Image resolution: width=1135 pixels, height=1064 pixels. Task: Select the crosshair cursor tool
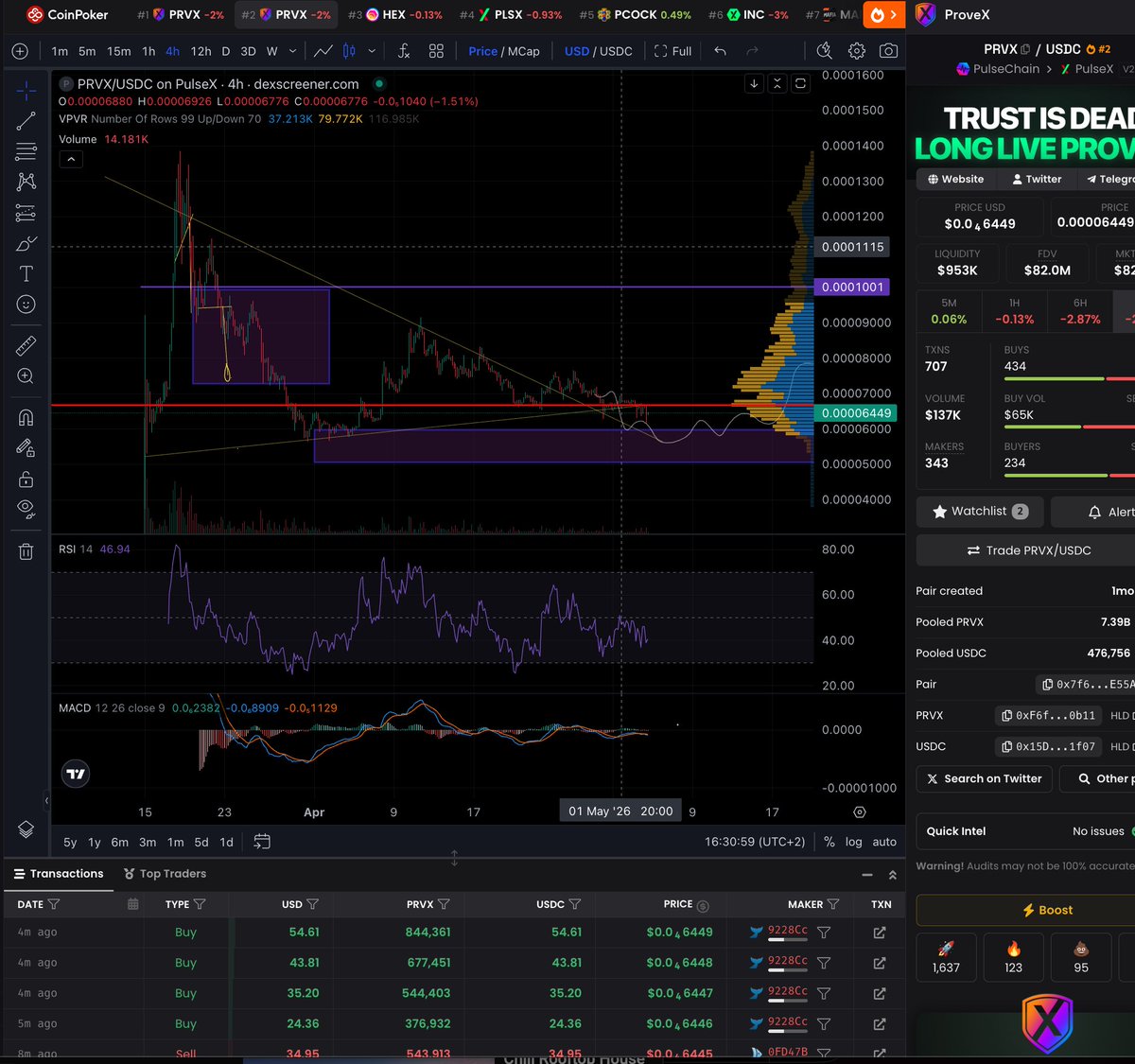26,90
